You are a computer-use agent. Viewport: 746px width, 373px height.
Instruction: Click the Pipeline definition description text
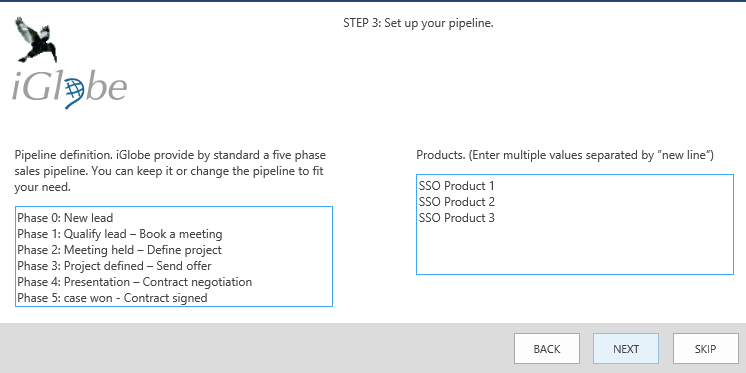tap(170, 171)
